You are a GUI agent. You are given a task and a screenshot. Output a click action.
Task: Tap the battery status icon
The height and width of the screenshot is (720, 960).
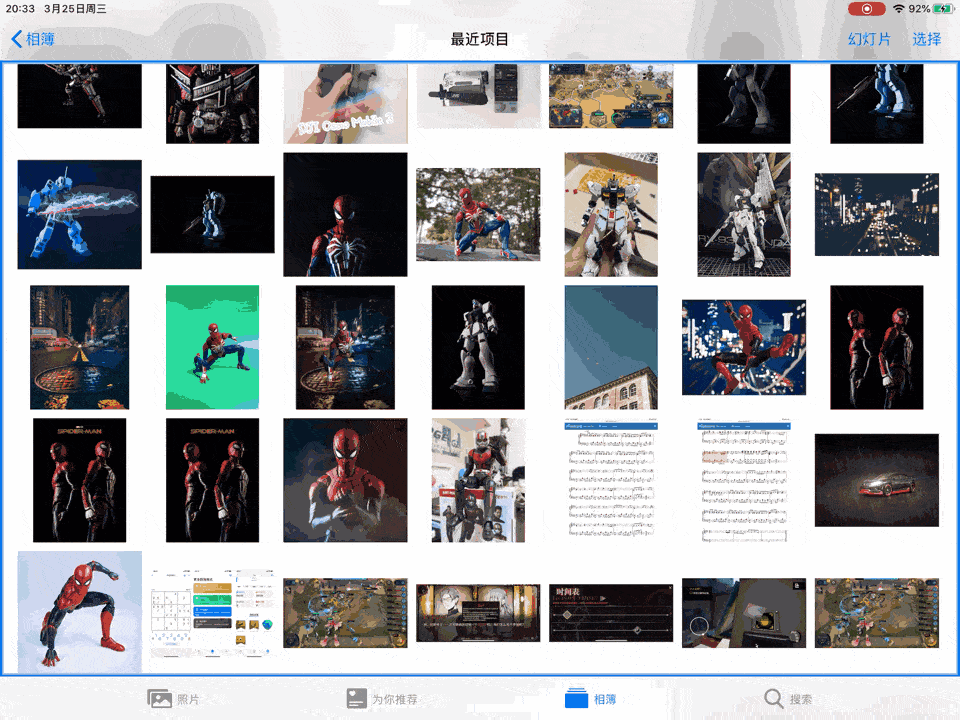[x=942, y=9]
